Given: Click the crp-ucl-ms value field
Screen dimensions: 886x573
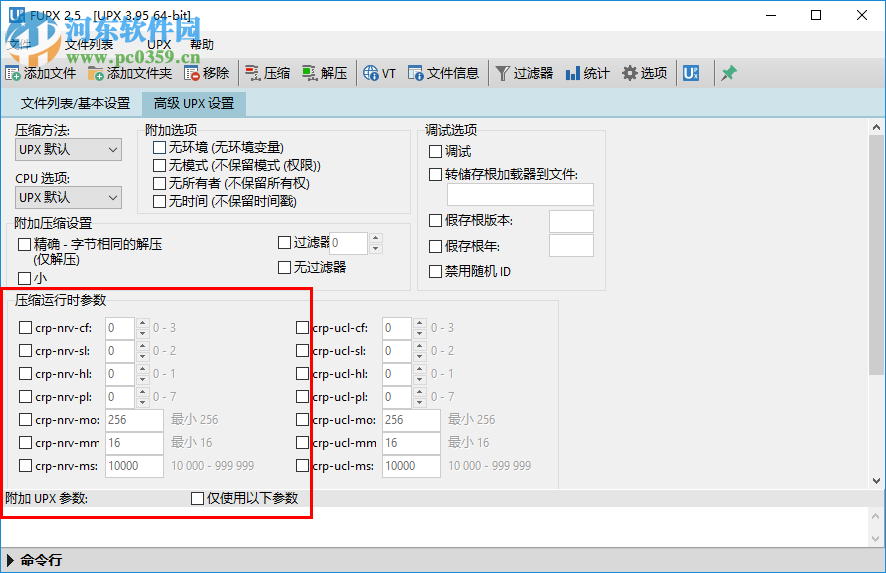Looking at the screenshot, I should 411,466.
